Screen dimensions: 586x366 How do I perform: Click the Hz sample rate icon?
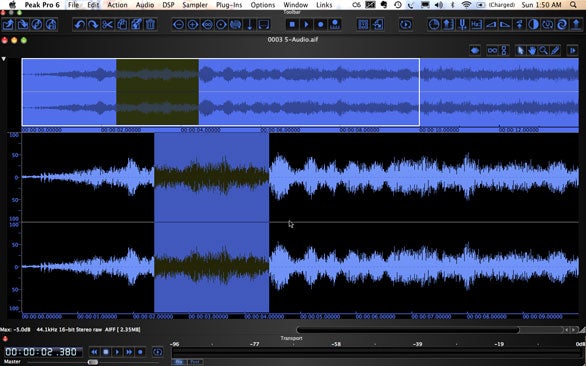[476, 25]
